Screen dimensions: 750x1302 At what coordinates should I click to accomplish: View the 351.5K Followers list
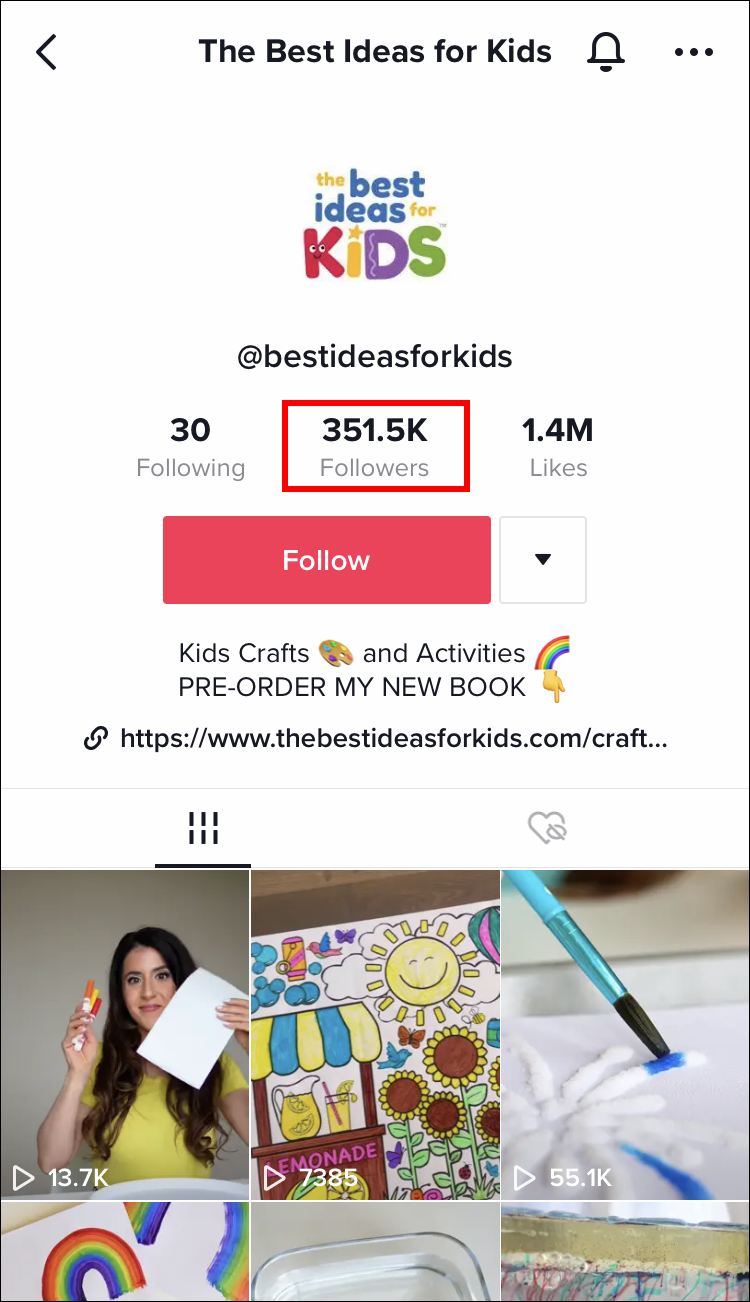point(375,446)
